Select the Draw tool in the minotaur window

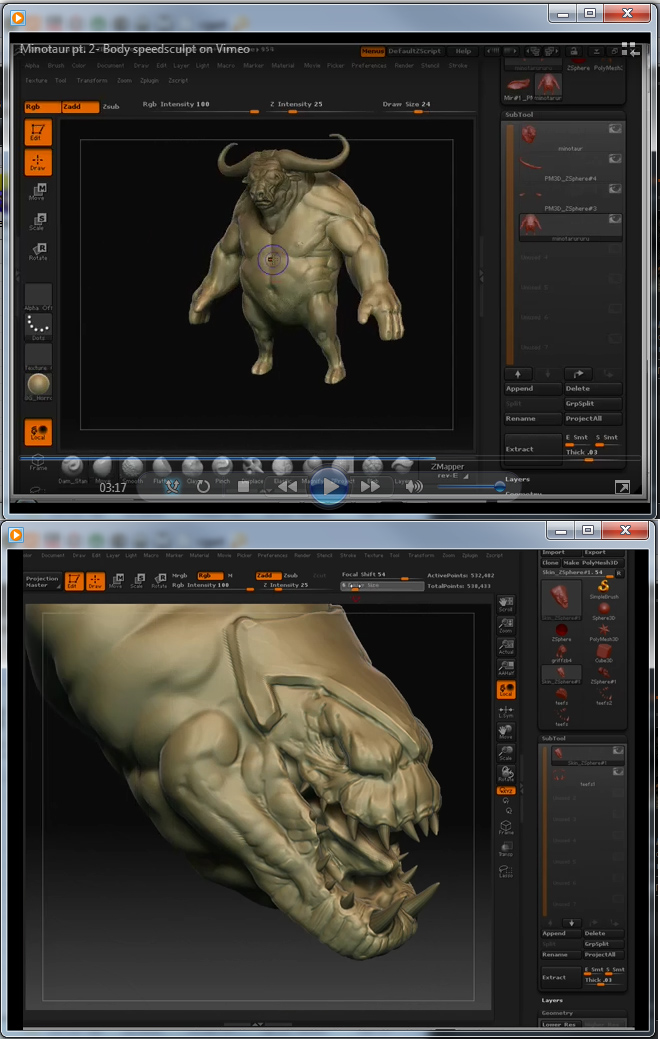pos(38,162)
